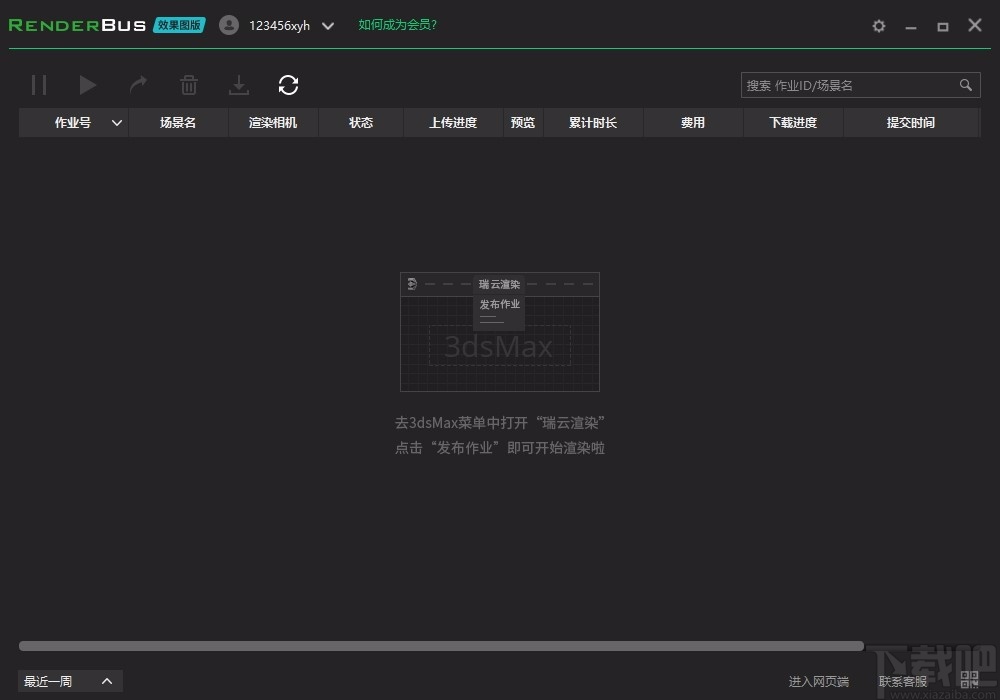This screenshot has width=1000, height=700.
Task: Click the start/resume job play icon
Action: coord(87,85)
